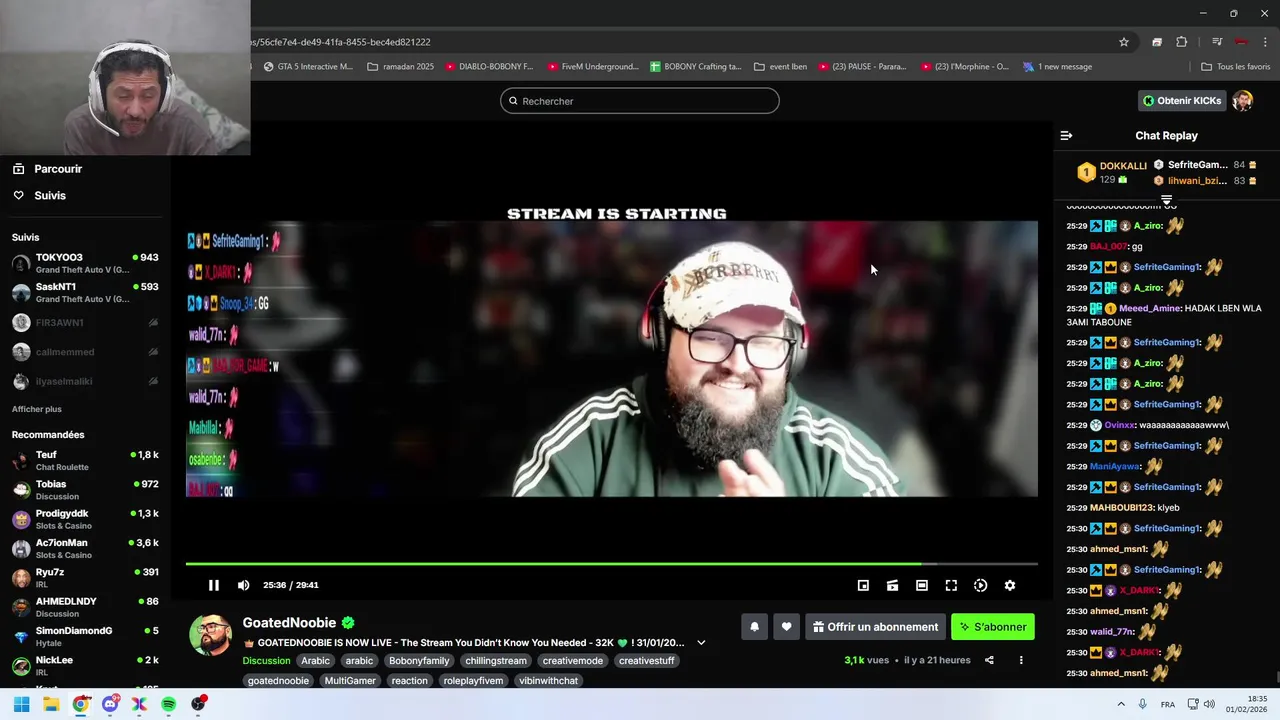Open recommended channel SimonDiamondG

(85, 637)
